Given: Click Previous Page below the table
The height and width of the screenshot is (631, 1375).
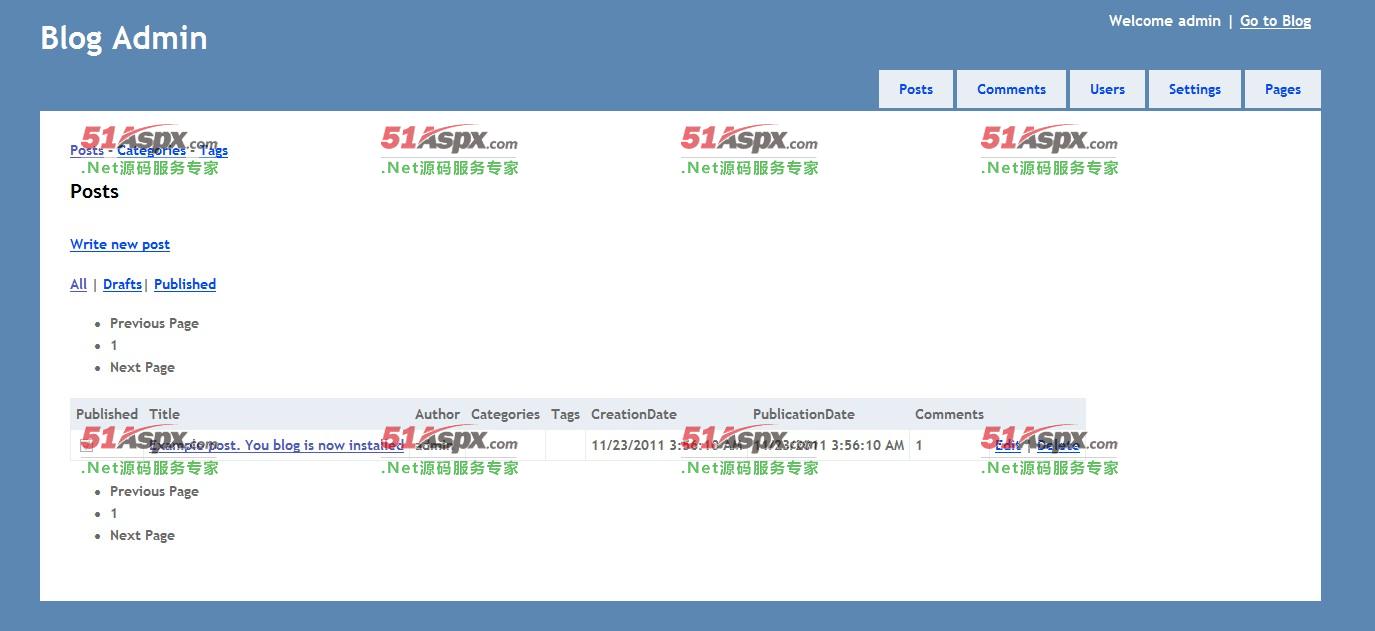Looking at the screenshot, I should tap(154, 491).
